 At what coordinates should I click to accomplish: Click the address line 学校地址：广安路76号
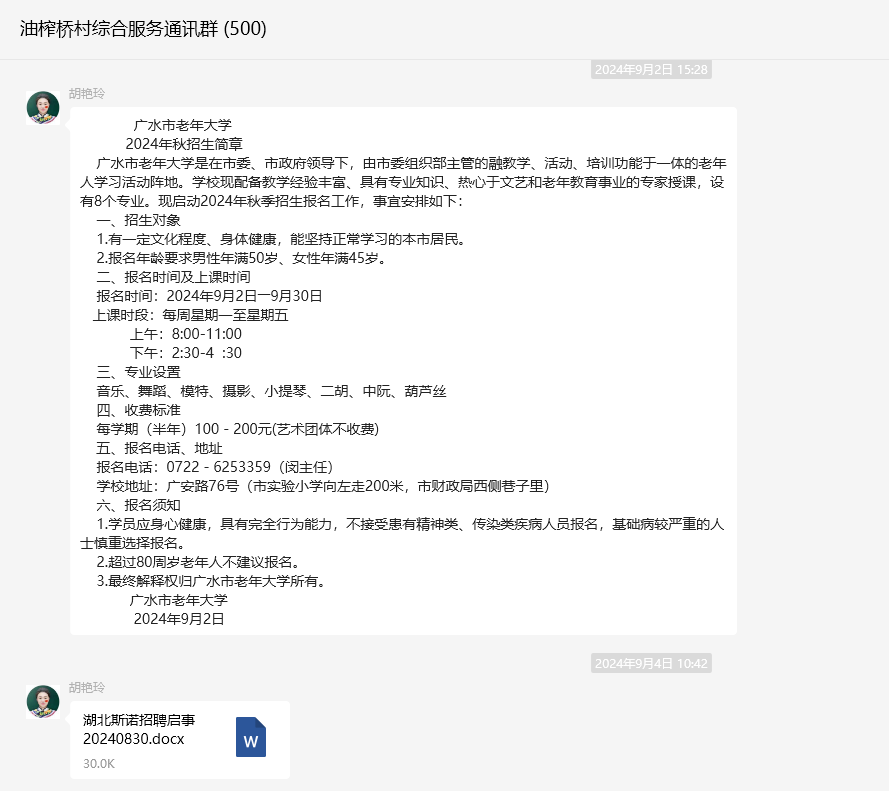pos(323,486)
